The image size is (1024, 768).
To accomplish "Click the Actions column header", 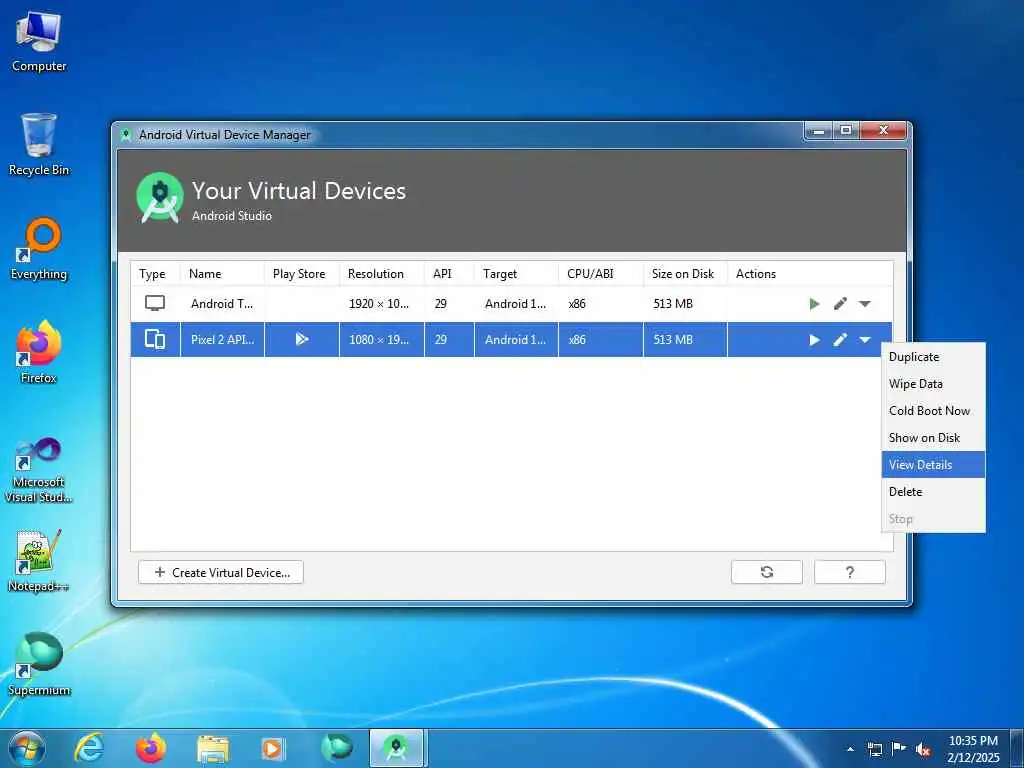I will point(810,274).
